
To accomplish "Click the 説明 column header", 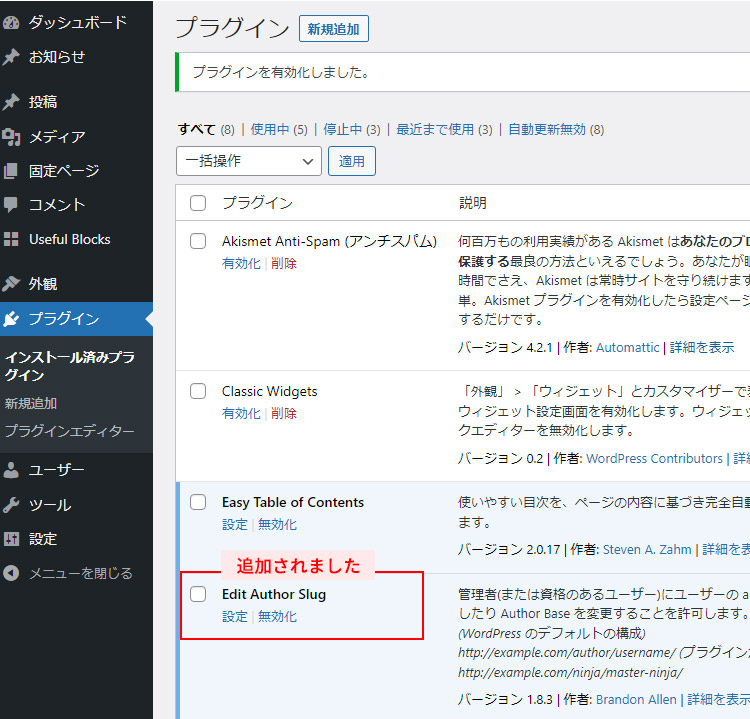I will pyautogui.click(x=473, y=203).
